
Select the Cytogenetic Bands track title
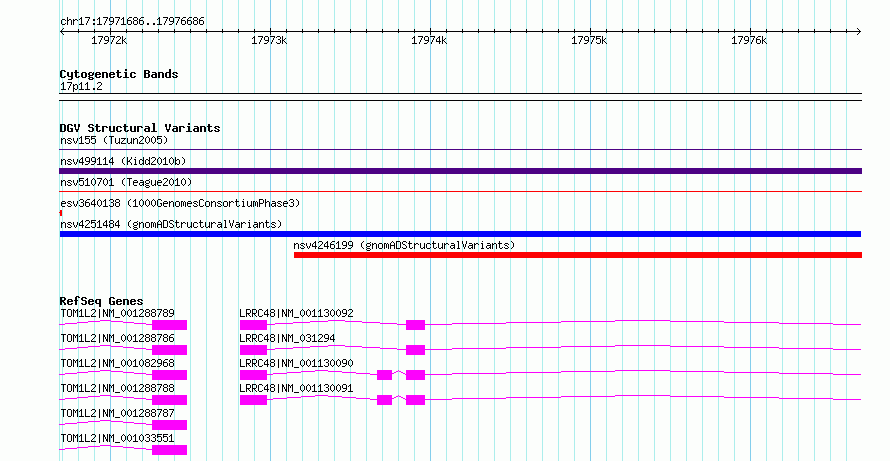coord(119,74)
